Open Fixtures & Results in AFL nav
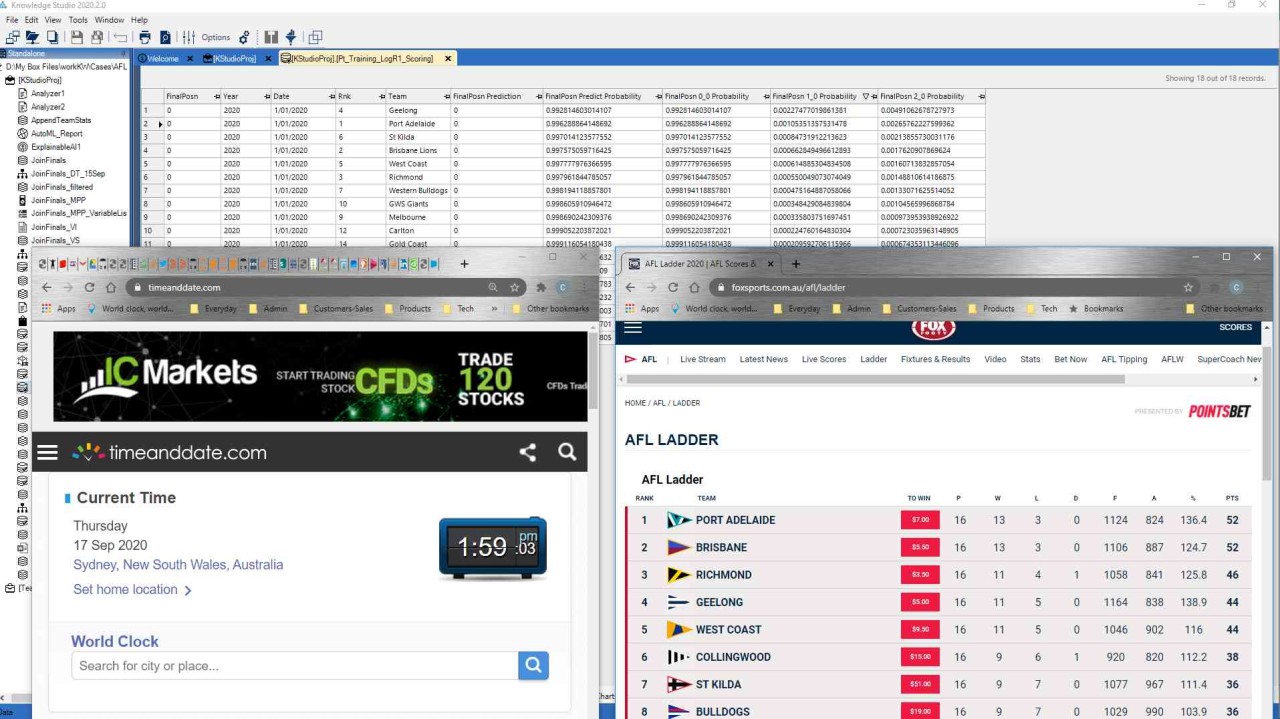Viewport: 1280px width, 719px height. click(x=935, y=359)
